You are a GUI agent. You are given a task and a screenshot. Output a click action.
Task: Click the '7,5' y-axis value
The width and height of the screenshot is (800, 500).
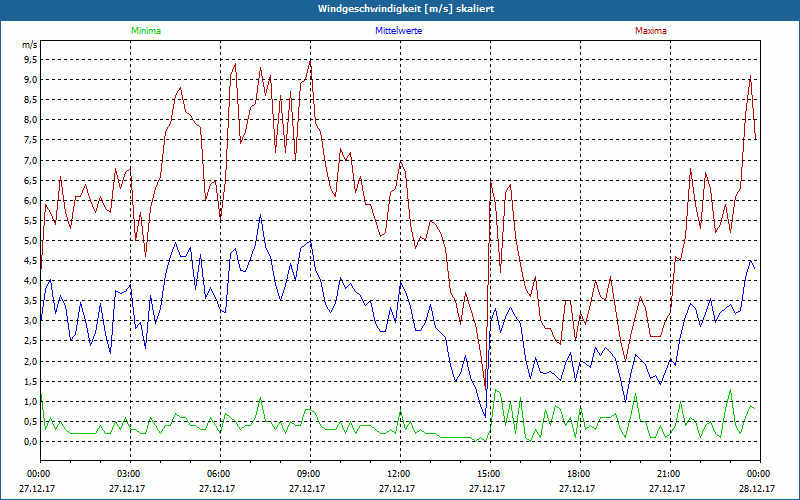pos(31,140)
